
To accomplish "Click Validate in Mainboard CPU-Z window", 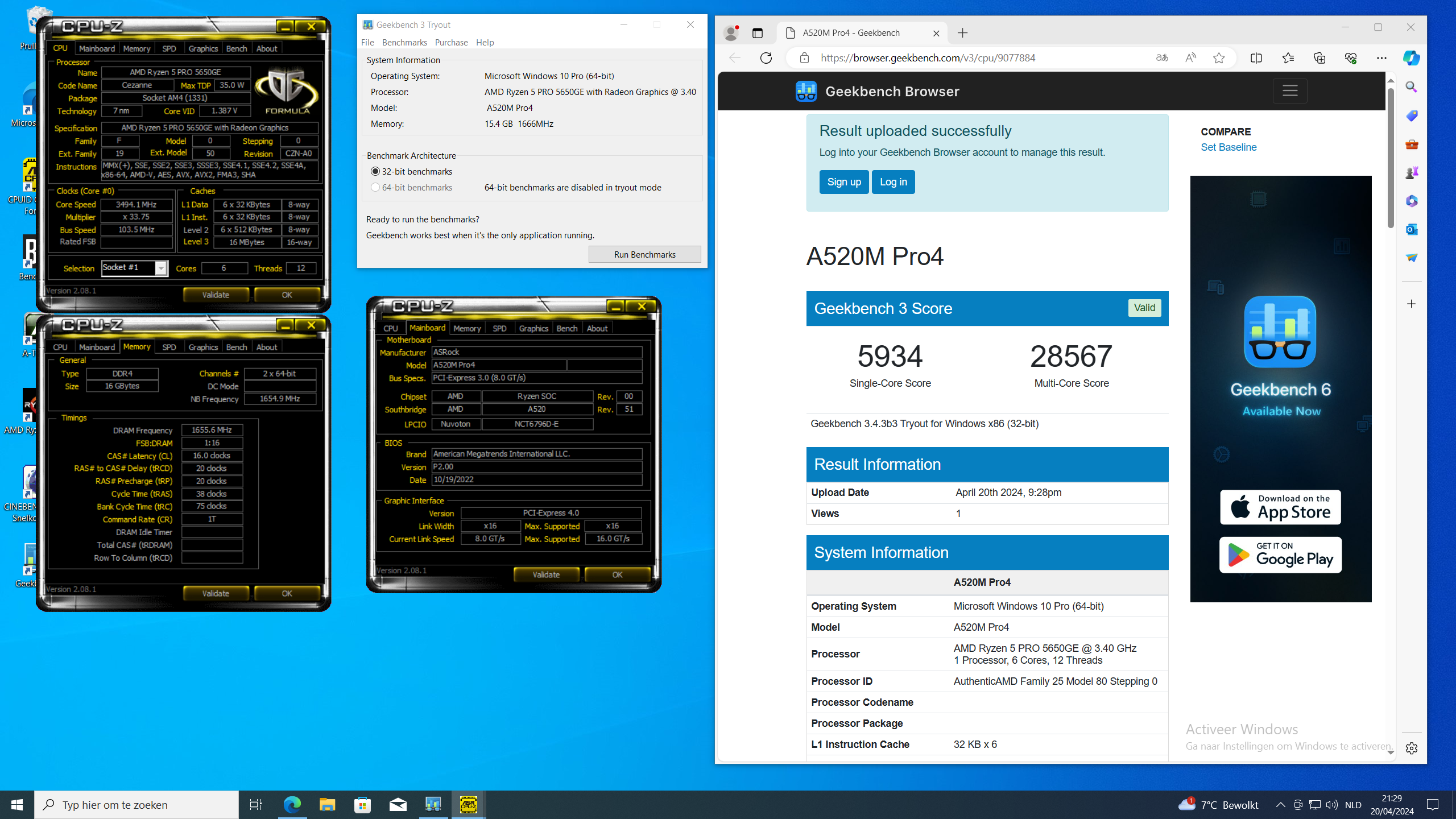I will (546, 574).
